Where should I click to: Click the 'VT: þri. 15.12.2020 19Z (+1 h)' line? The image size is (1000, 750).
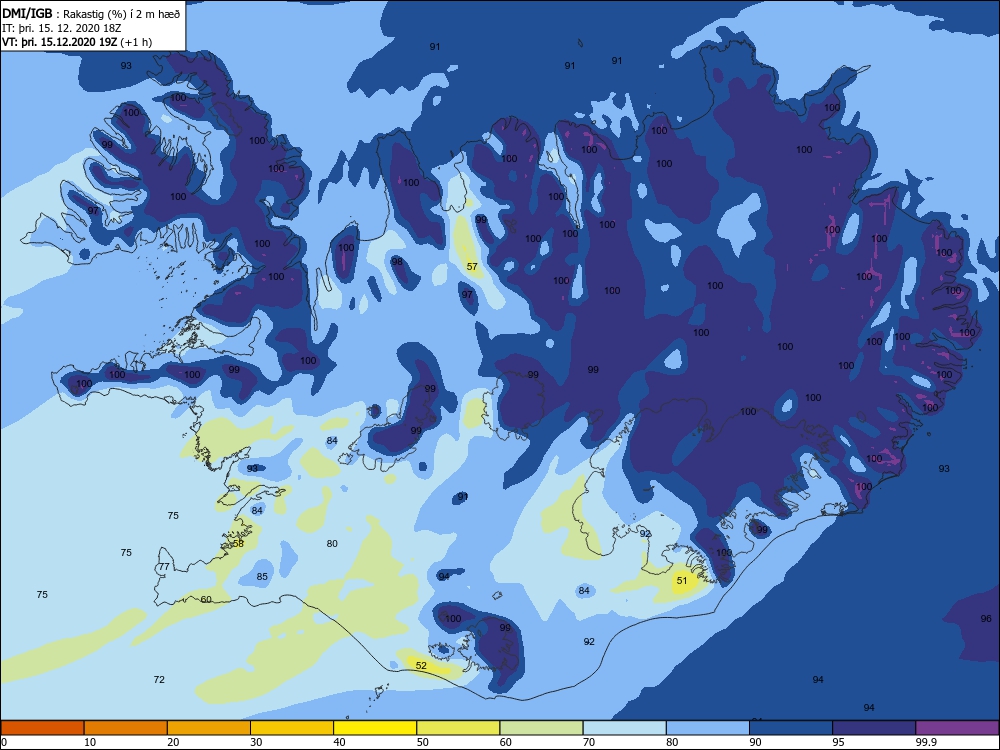click(77, 42)
